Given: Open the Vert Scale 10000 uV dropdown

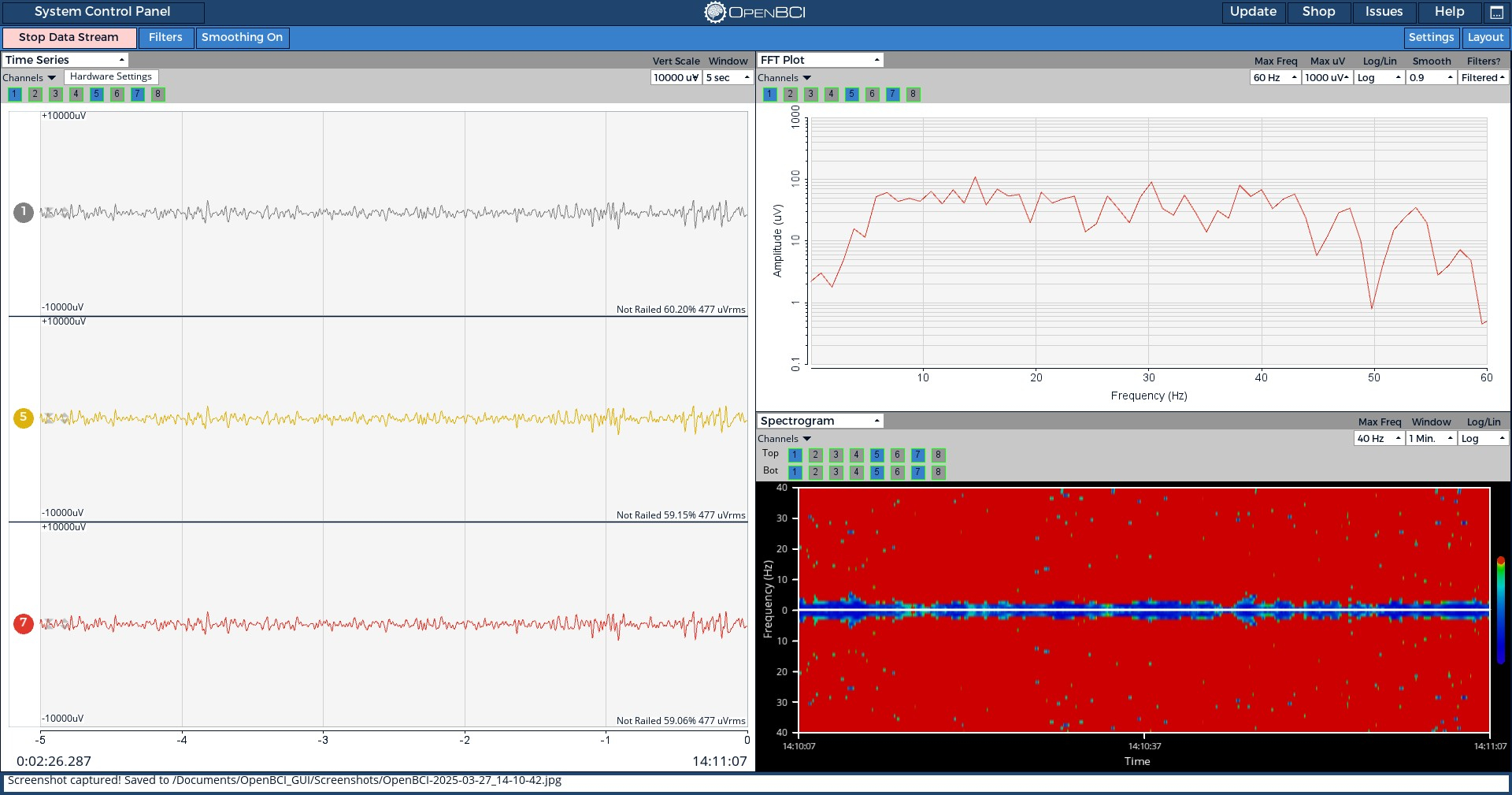Looking at the screenshot, I should (x=676, y=77).
